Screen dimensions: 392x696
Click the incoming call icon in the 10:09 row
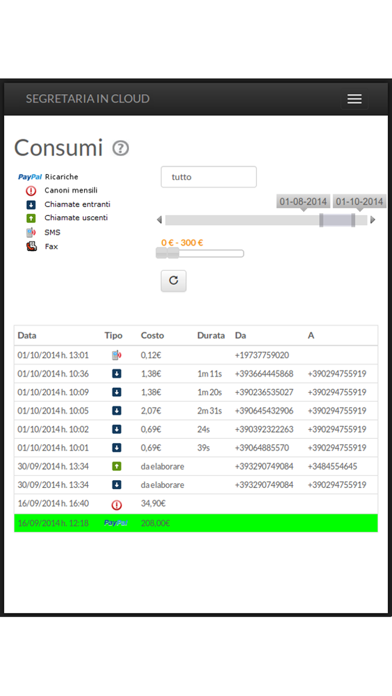coord(116,392)
